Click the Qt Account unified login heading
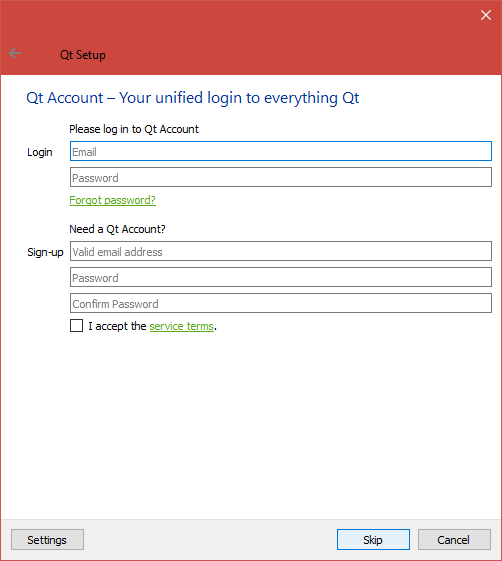This screenshot has width=502, height=561. coord(193,98)
